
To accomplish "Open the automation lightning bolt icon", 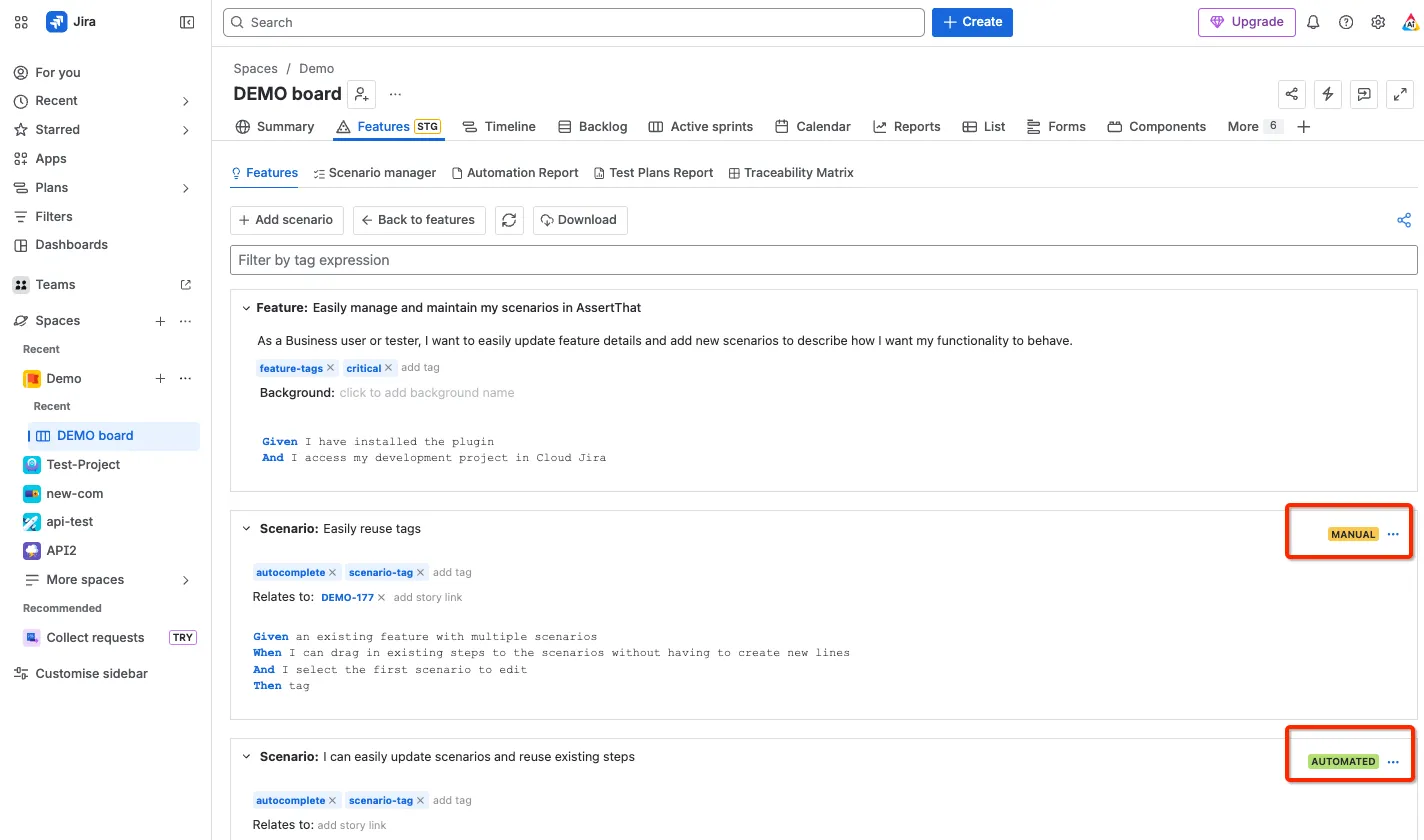I will [x=1328, y=94].
